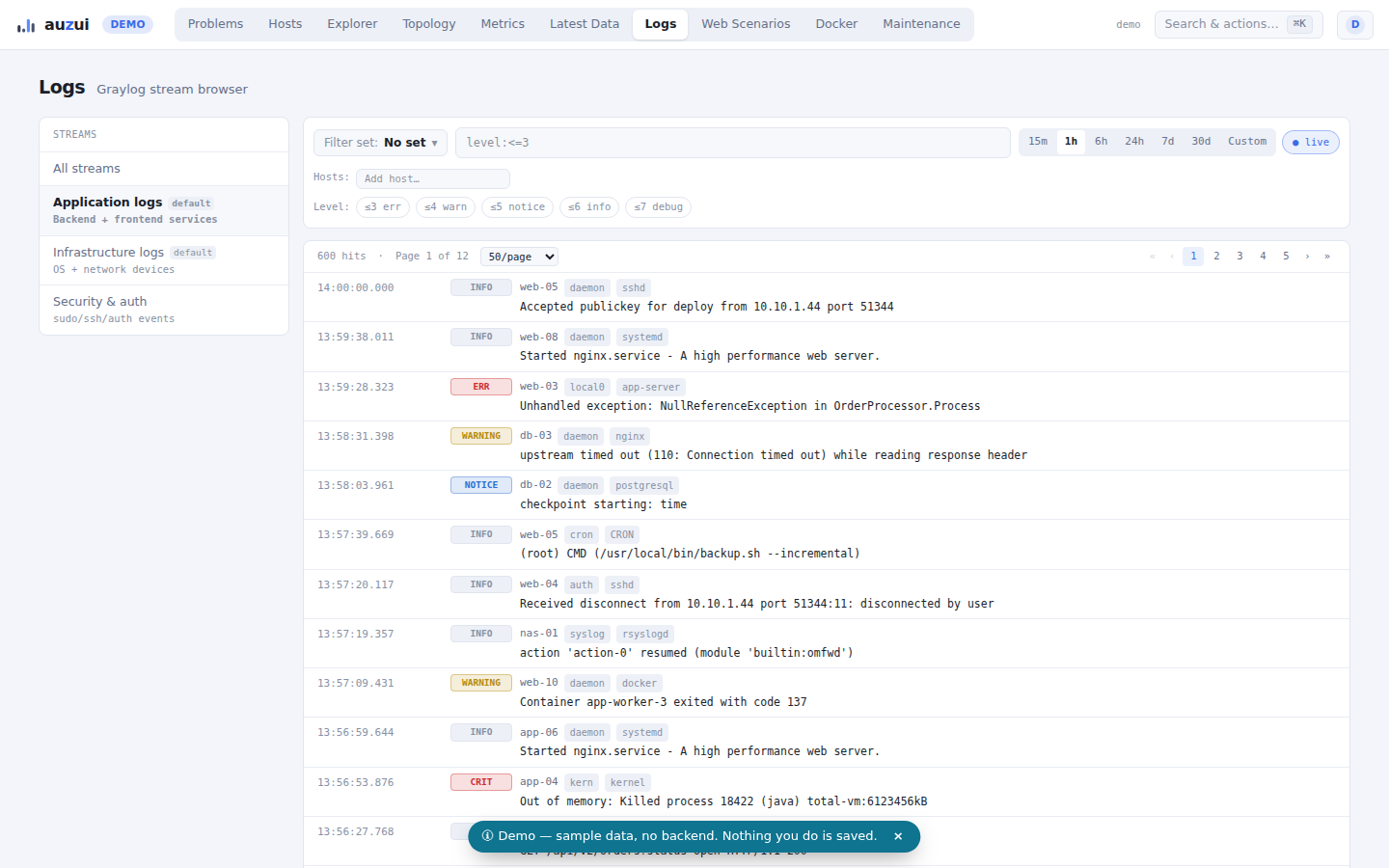
Task: Toggle the ≤3 err level filter
Action: point(383,206)
